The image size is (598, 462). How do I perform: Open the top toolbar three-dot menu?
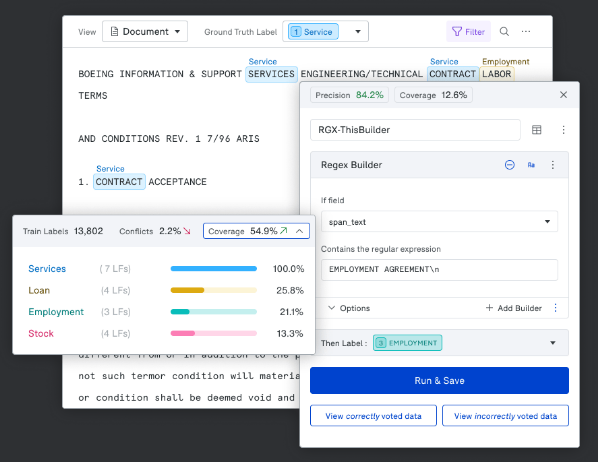click(x=526, y=32)
